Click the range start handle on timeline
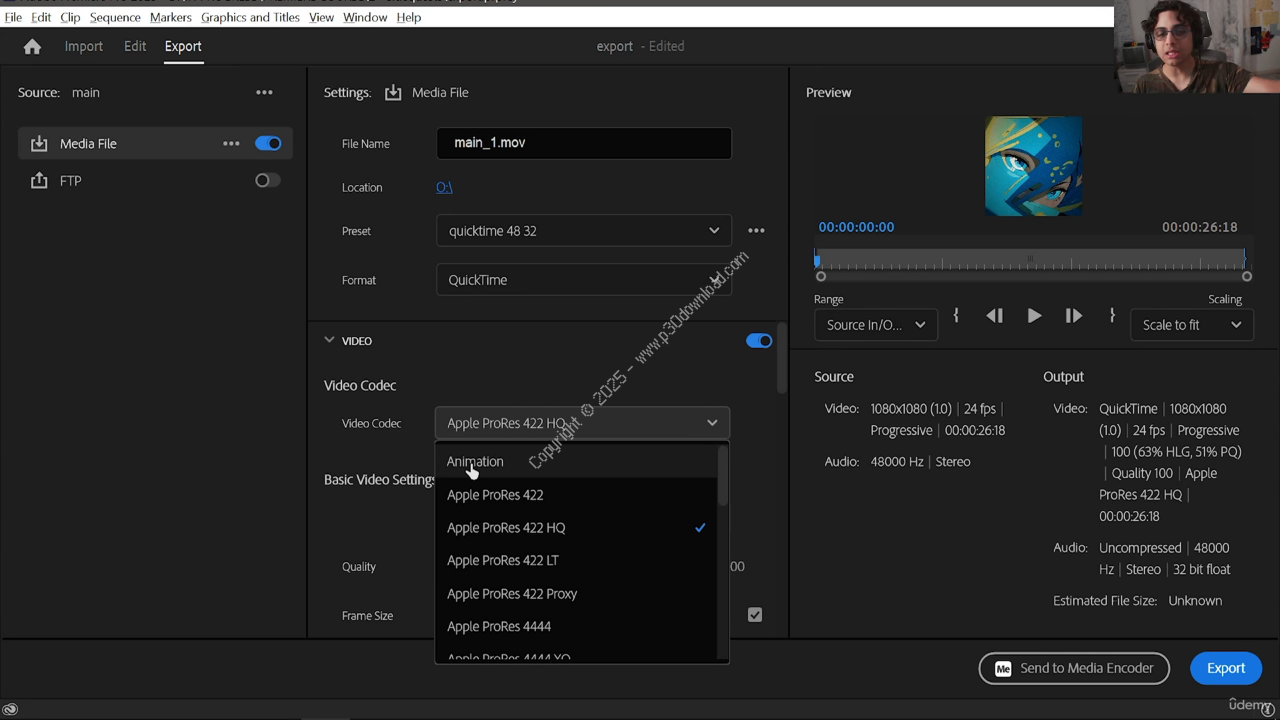Screen dimensions: 1280x720 pyautogui.click(x=821, y=276)
